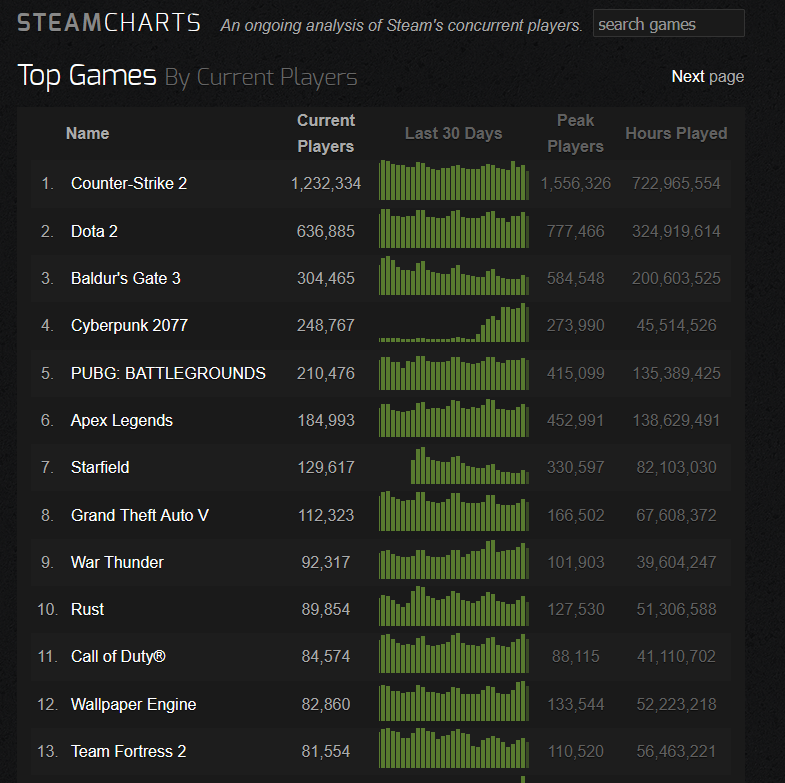Select hours played value 324,919,614
The width and height of the screenshot is (785, 783).
(676, 231)
